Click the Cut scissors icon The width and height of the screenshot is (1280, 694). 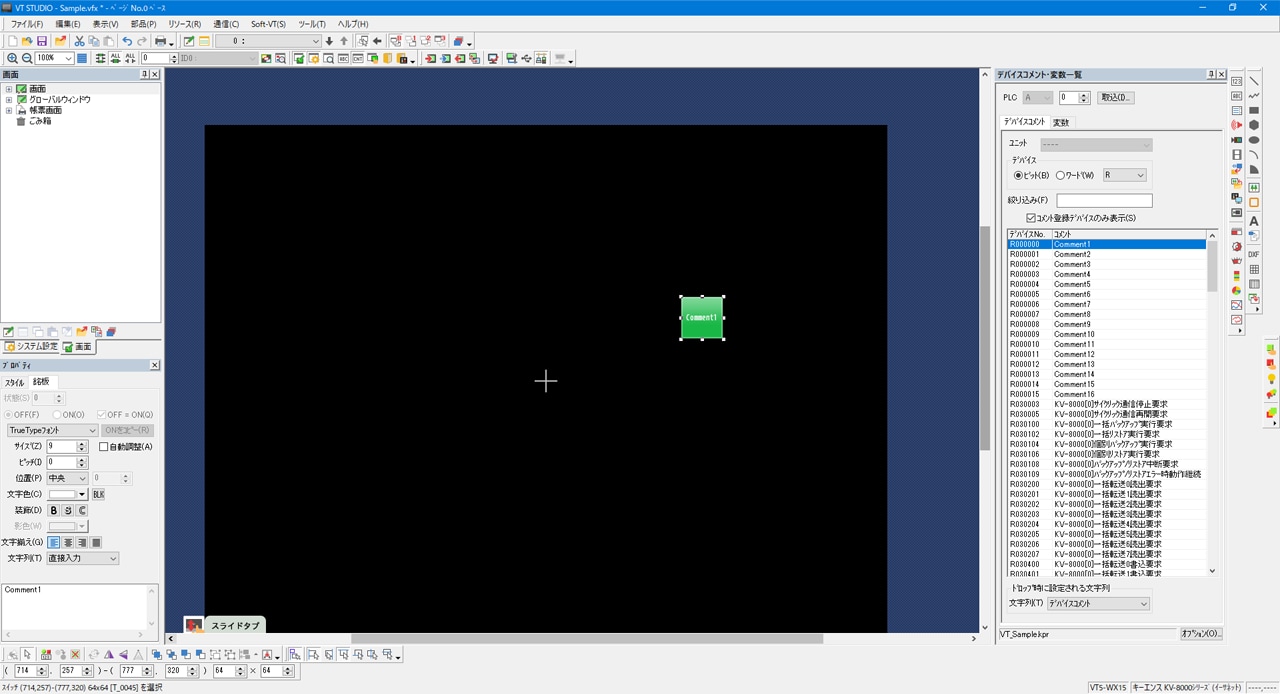(79, 41)
